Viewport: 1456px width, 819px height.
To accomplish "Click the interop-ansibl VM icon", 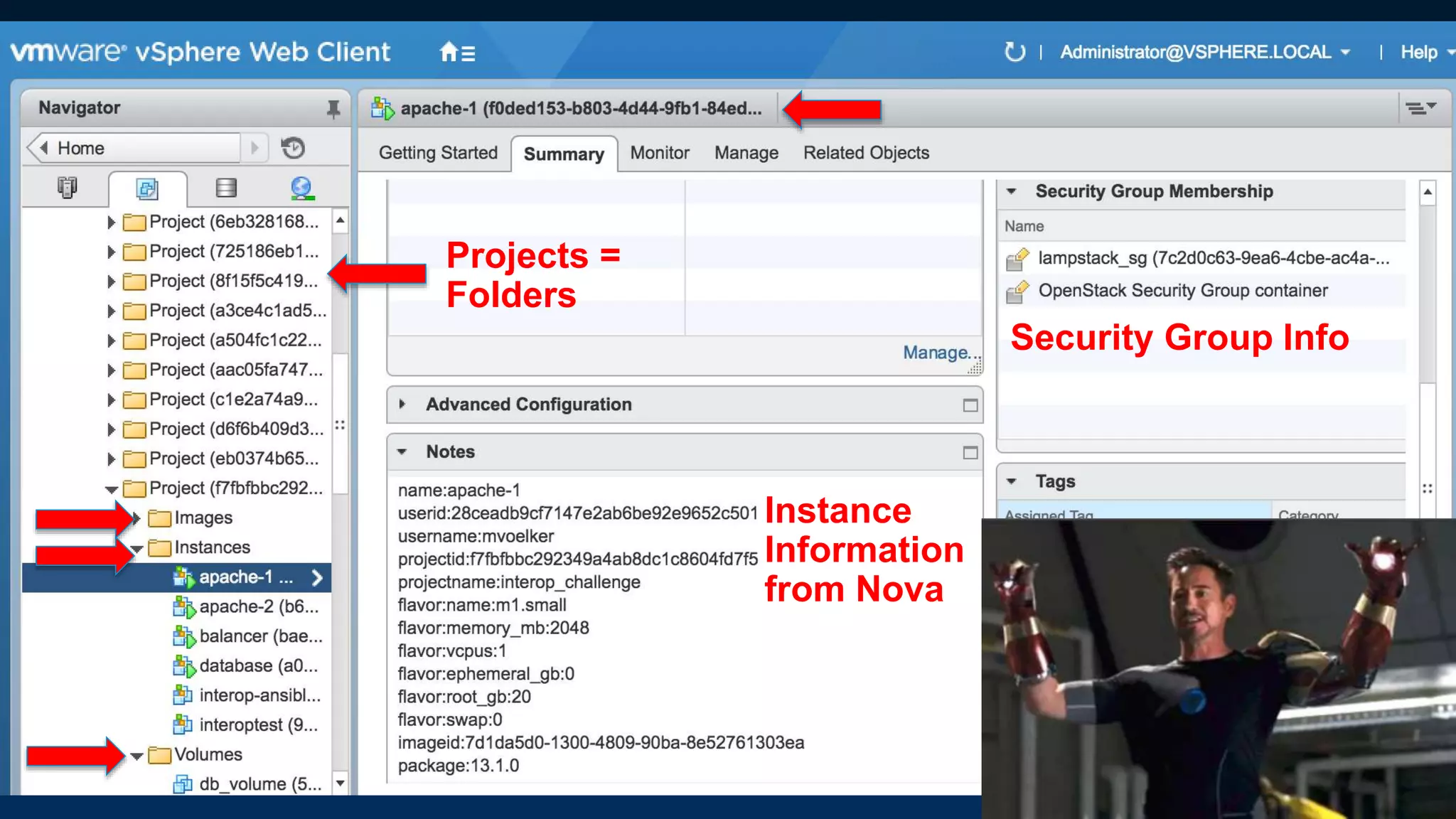I will [x=183, y=695].
